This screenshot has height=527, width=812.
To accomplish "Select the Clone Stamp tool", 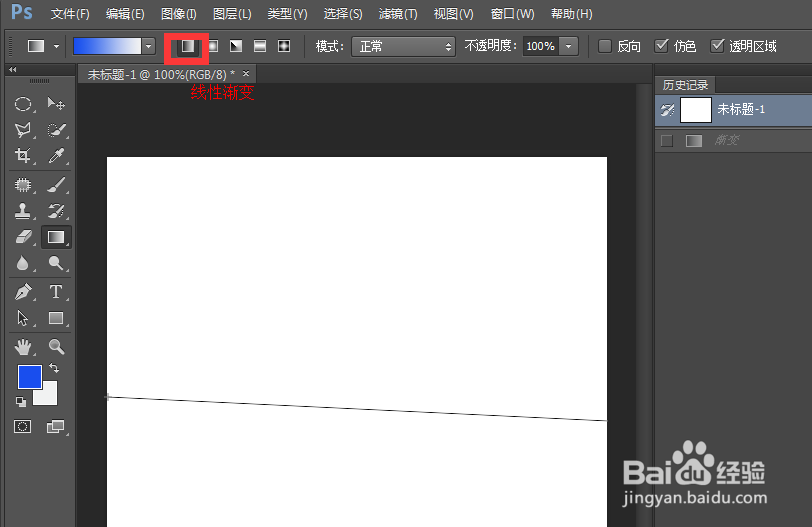I will click(23, 211).
